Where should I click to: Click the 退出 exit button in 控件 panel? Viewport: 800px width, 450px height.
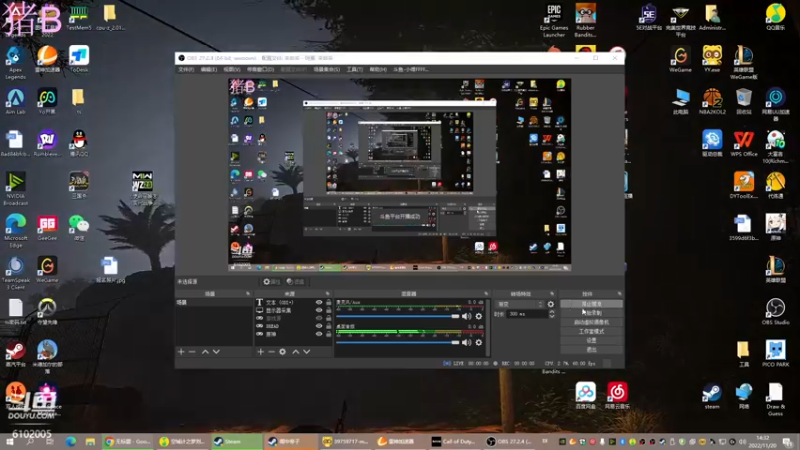591,349
